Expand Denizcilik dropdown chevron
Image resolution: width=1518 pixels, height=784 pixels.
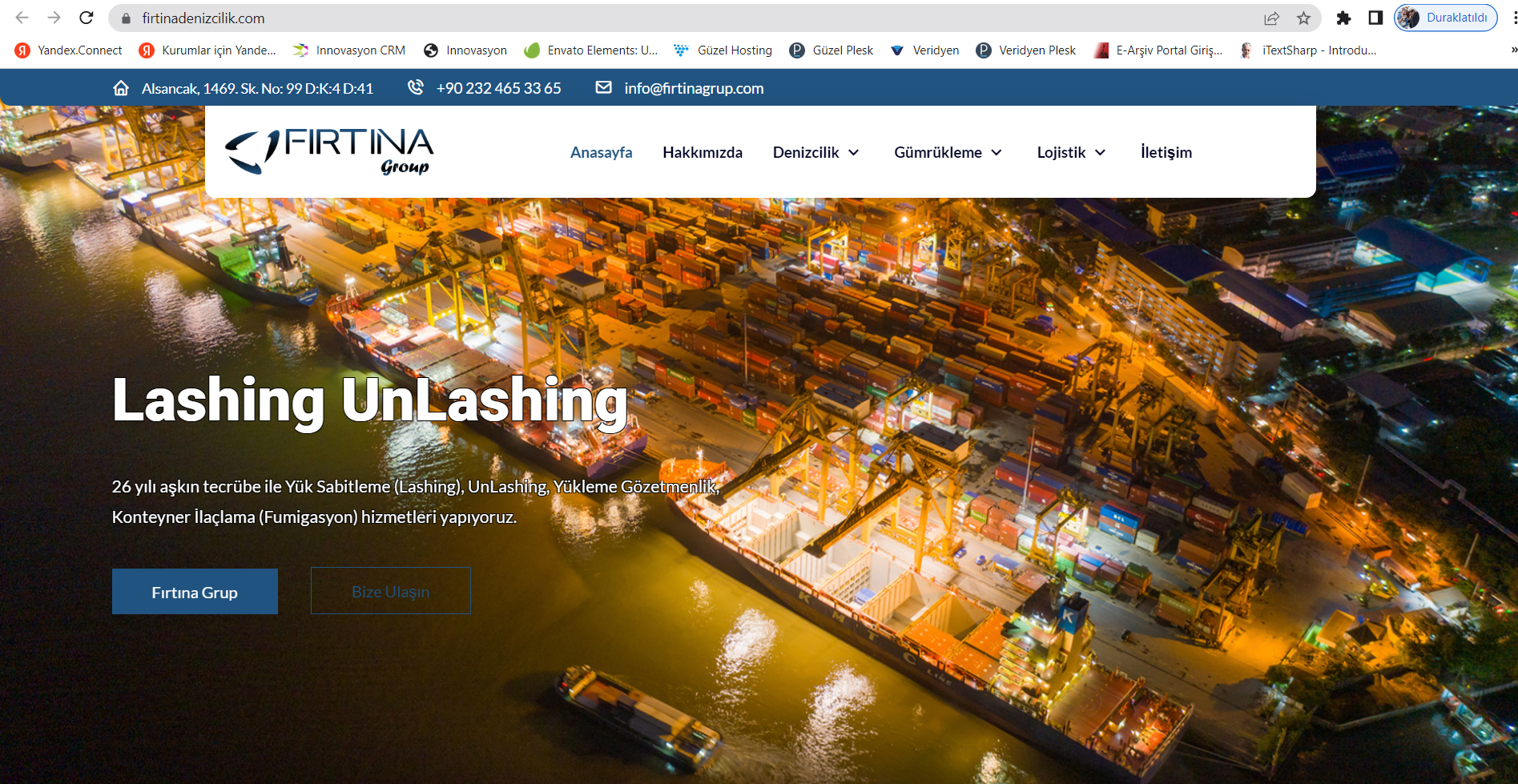(854, 152)
